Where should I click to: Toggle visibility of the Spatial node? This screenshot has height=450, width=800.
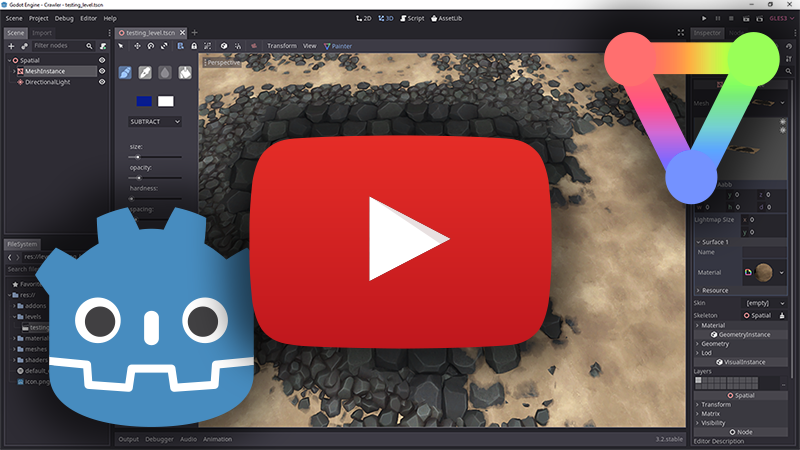pos(102,60)
